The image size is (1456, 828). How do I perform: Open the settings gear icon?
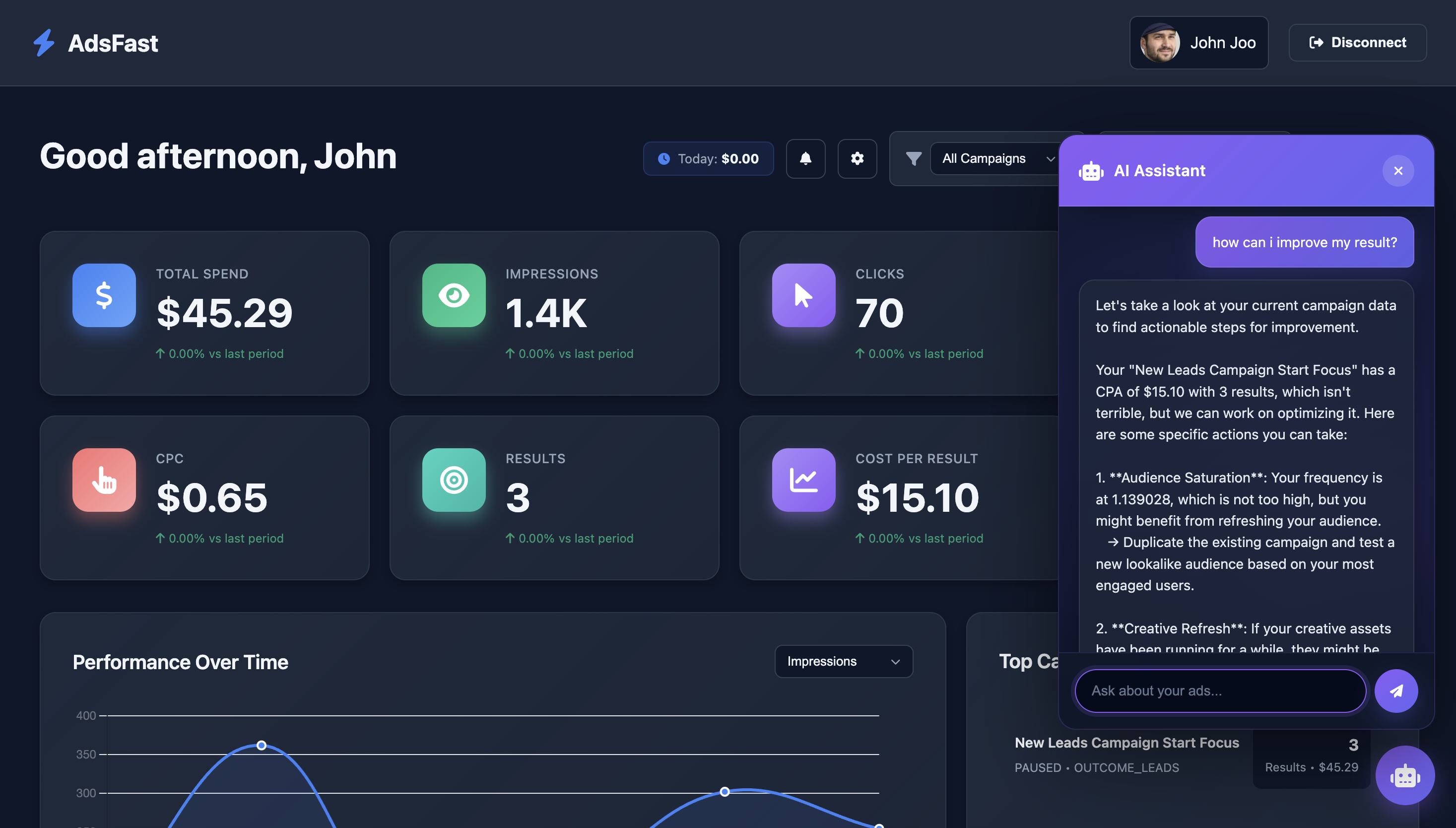click(x=858, y=159)
